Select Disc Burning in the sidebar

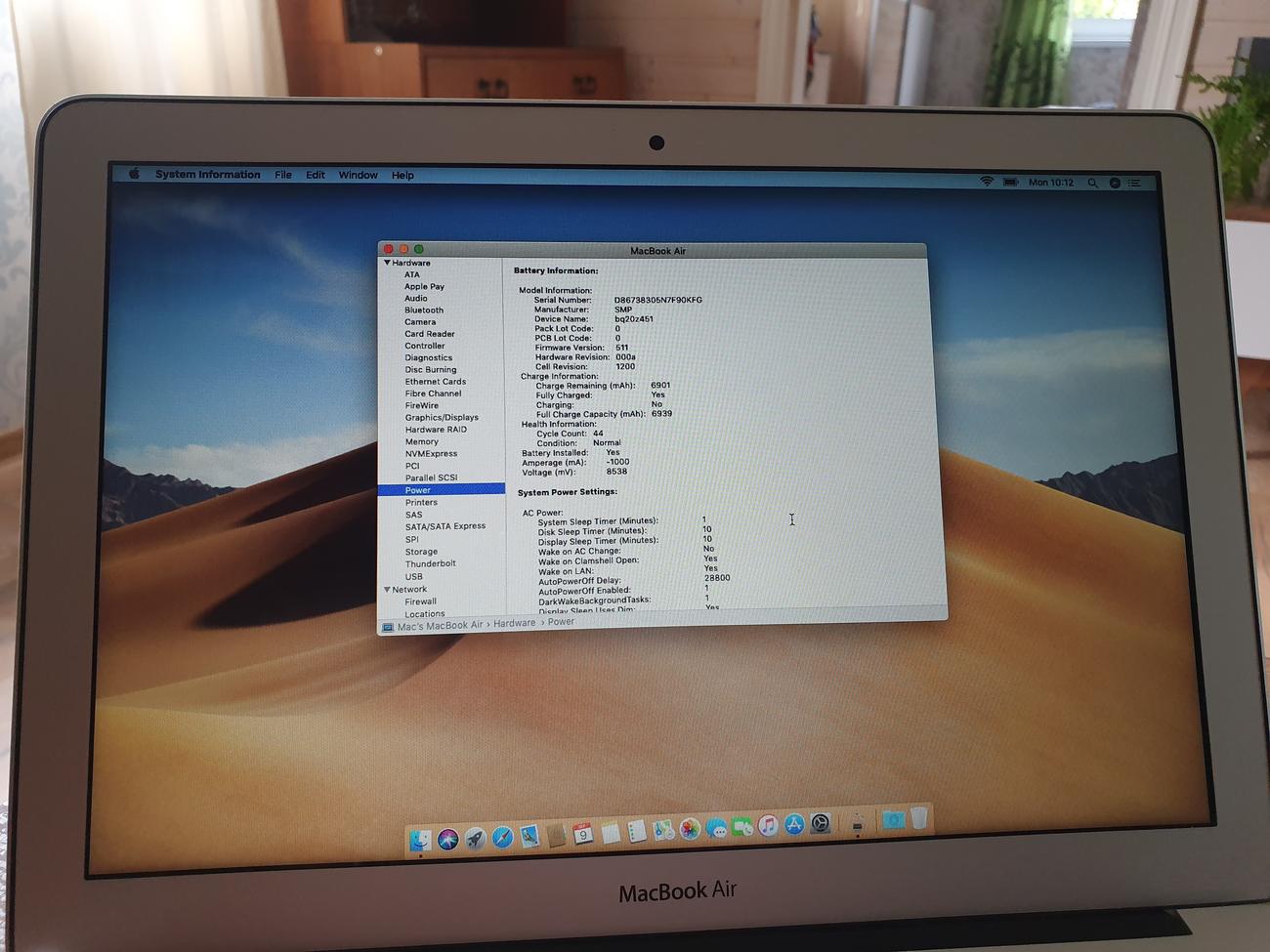coord(431,370)
